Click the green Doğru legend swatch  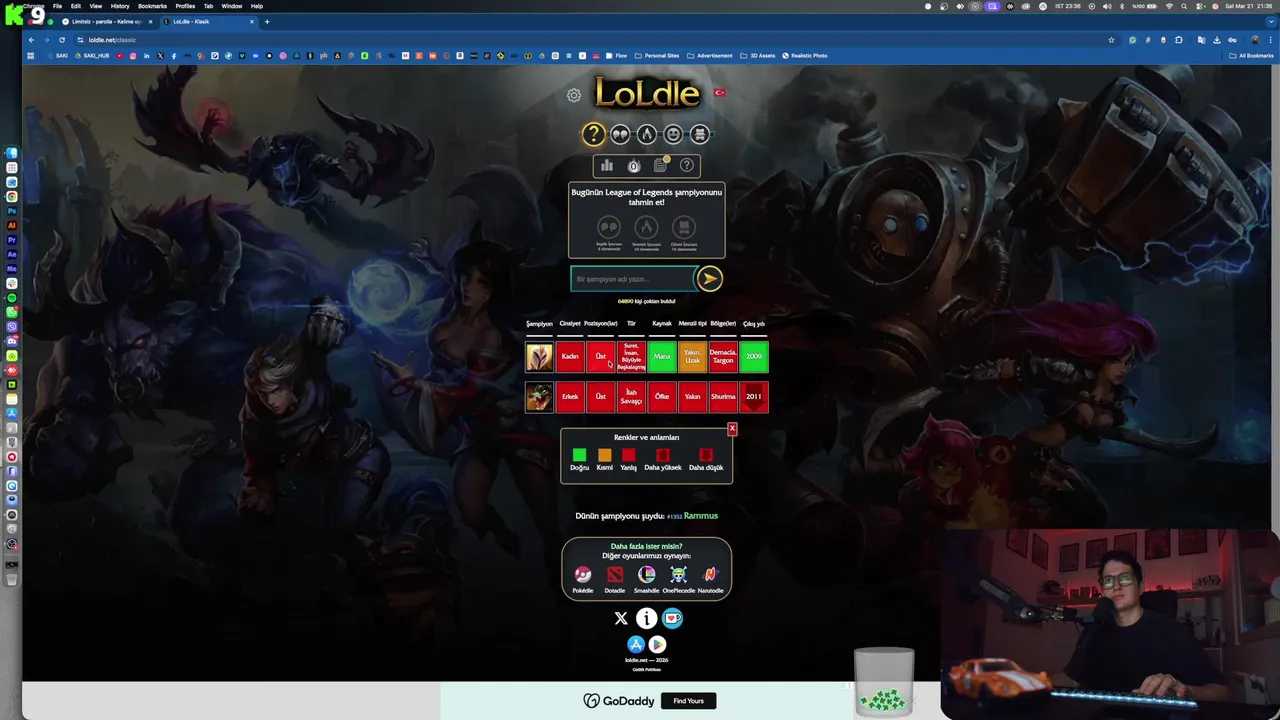579,455
